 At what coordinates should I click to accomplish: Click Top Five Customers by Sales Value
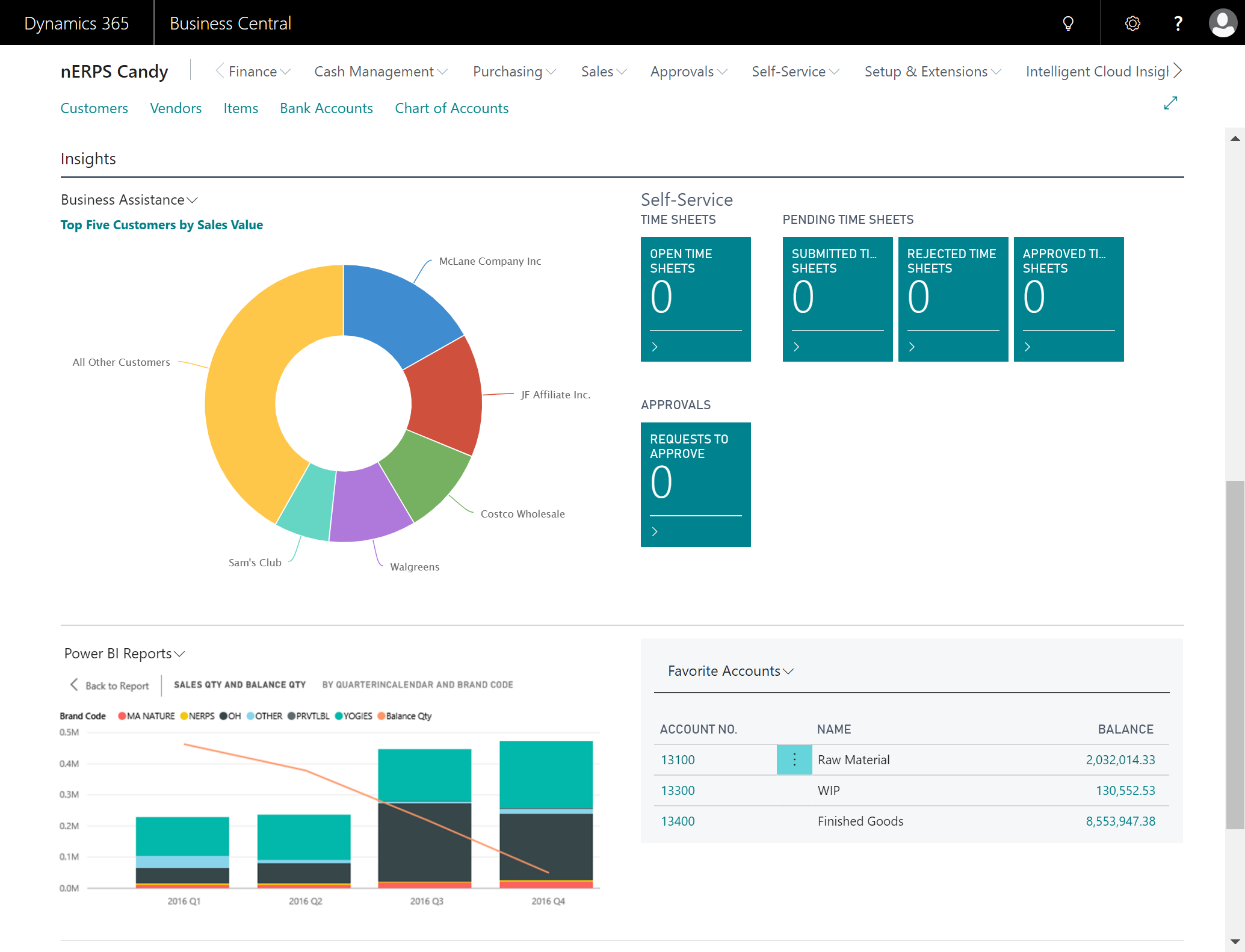pyautogui.click(x=162, y=225)
